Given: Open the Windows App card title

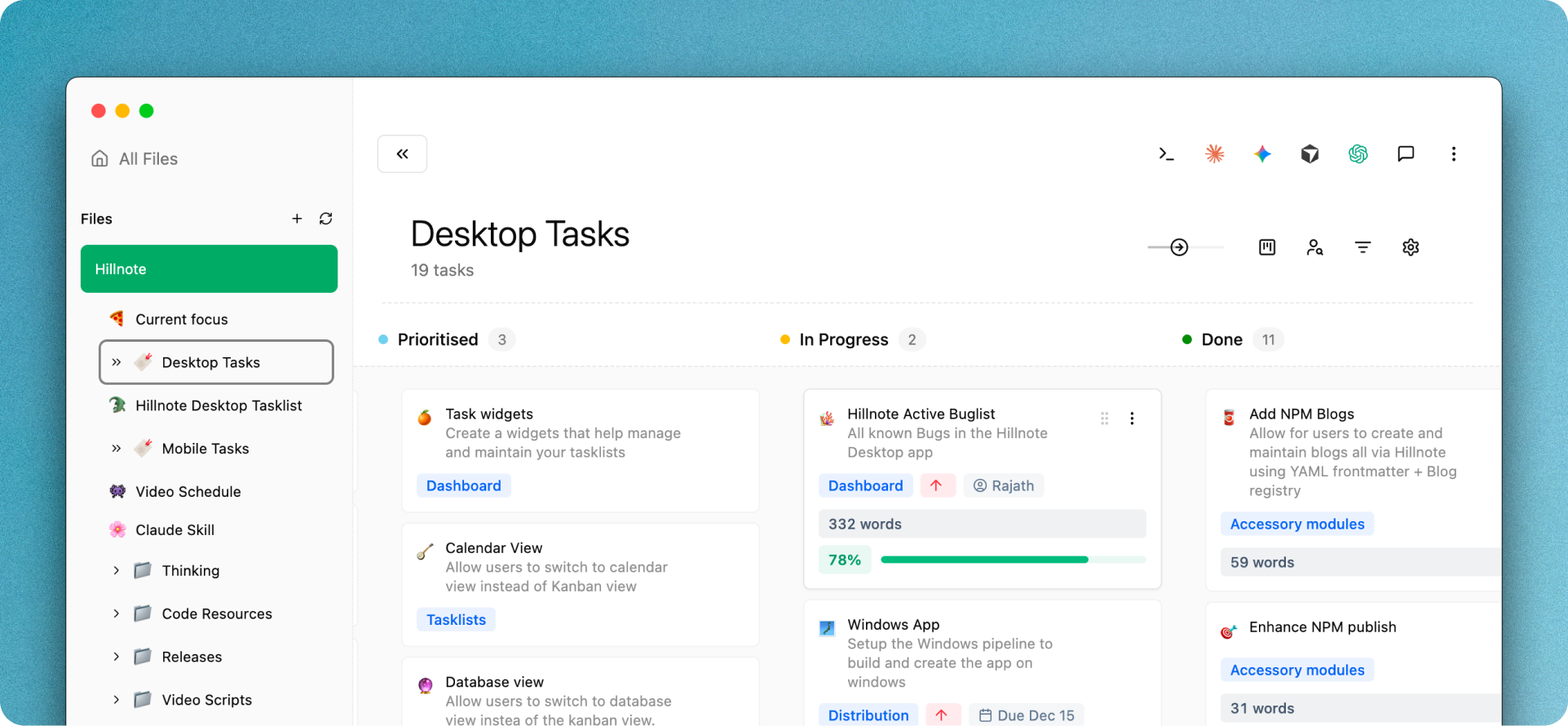Looking at the screenshot, I should tap(893, 624).
